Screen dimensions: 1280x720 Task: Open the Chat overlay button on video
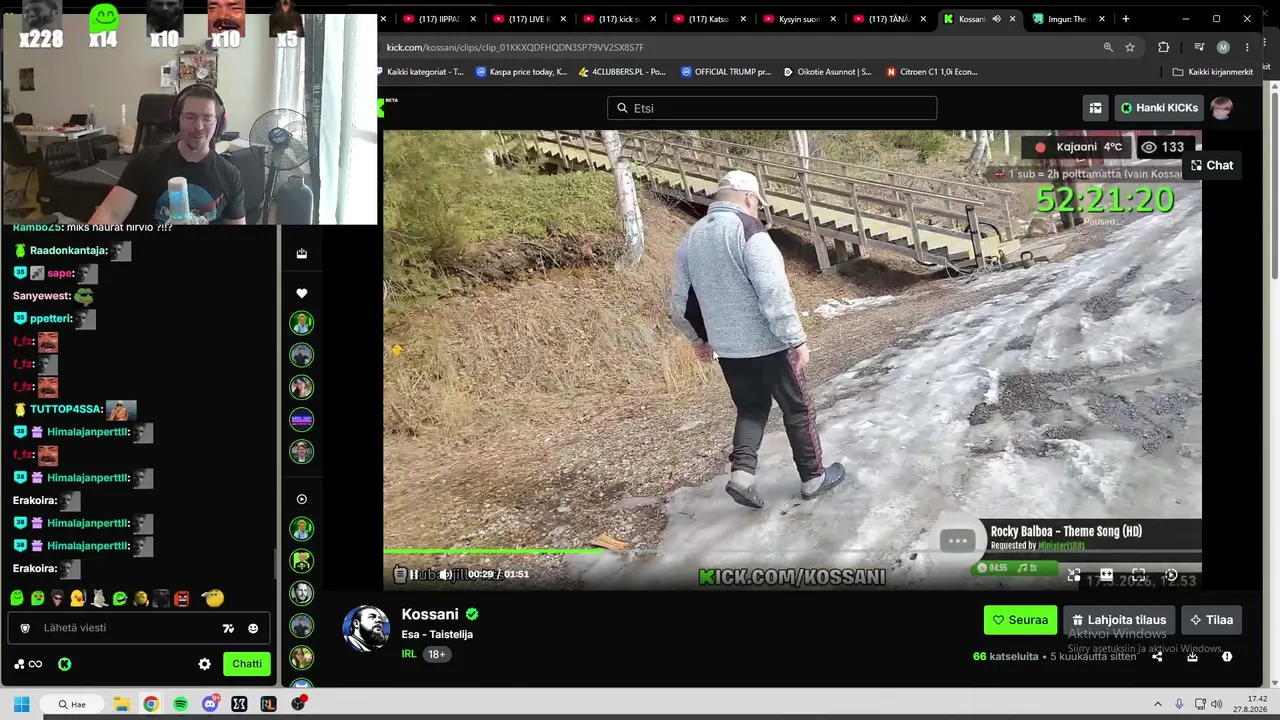click(1212, 165)
